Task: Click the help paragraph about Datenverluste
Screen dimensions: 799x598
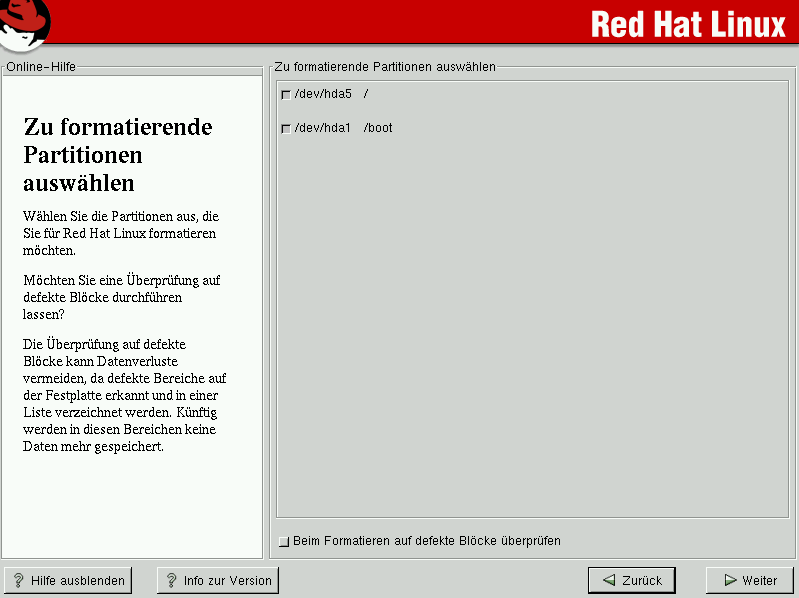Action: [124, 395]
